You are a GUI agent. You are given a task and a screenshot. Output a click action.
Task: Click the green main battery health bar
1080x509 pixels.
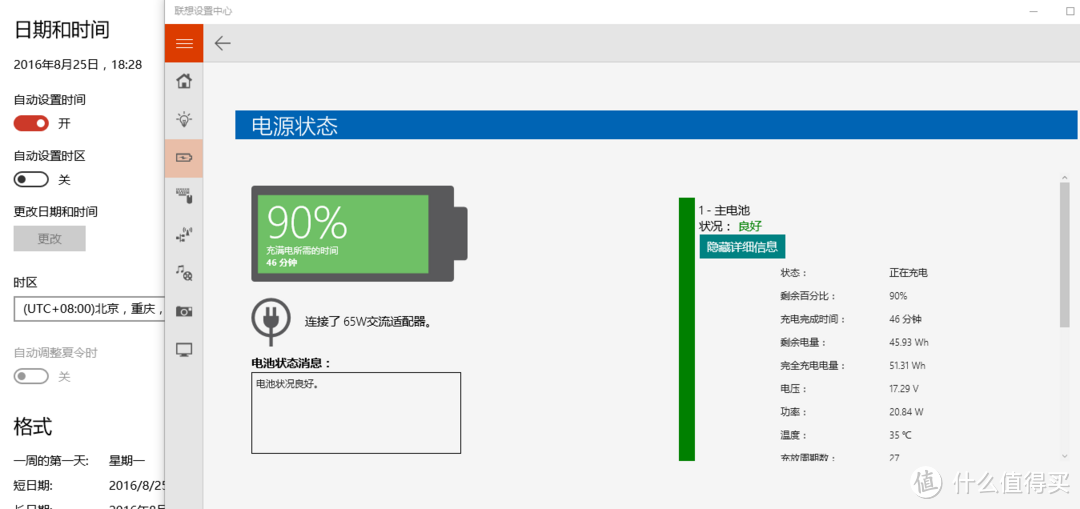pos(687,329)
